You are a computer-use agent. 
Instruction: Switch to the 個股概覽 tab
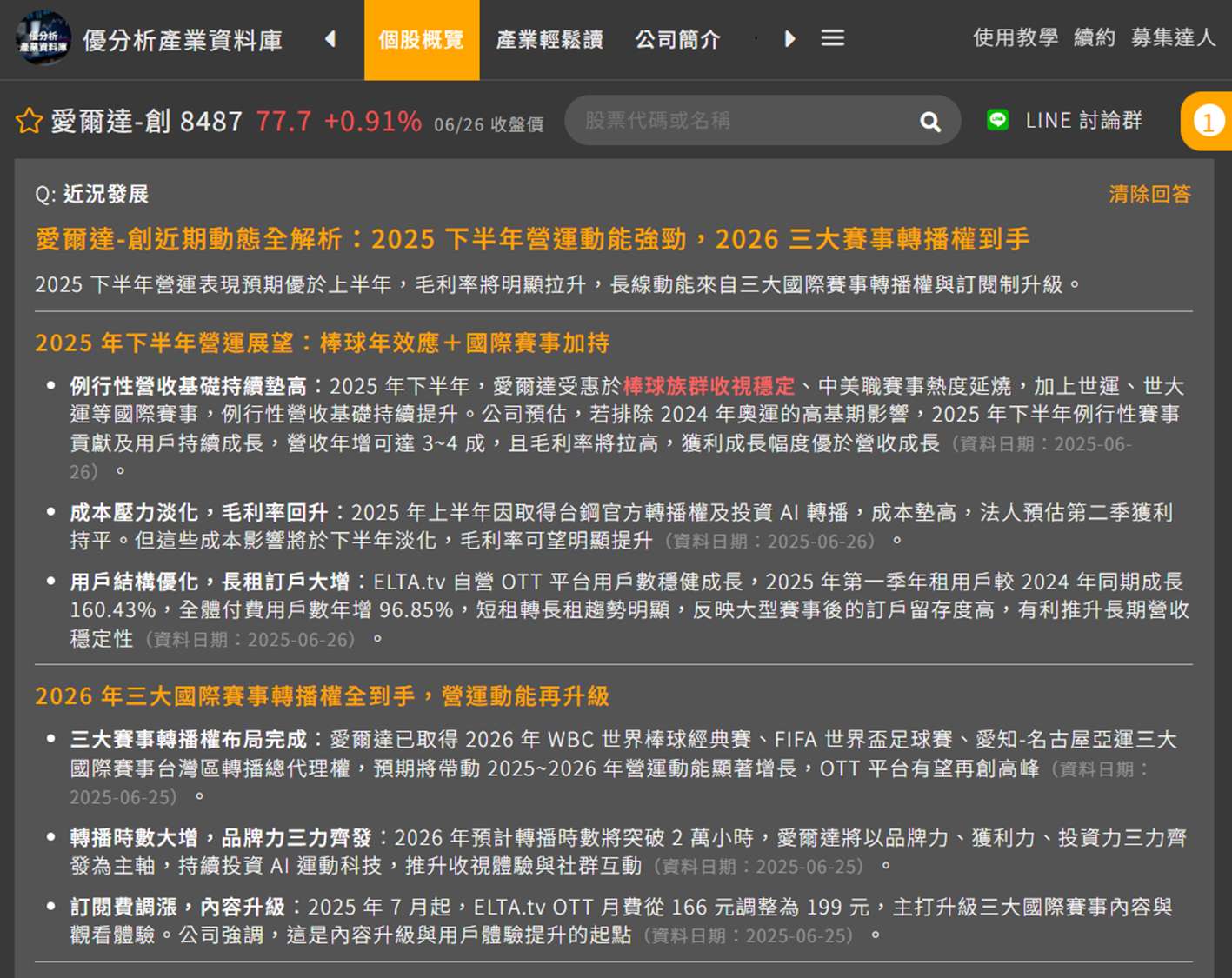click(x=422, y=40)
